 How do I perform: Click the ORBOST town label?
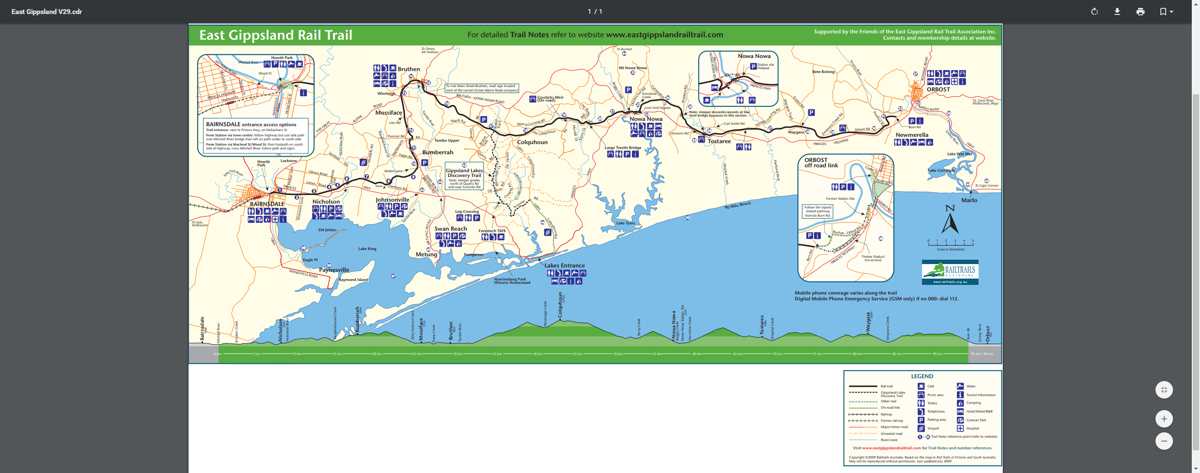tap(938, 90)
